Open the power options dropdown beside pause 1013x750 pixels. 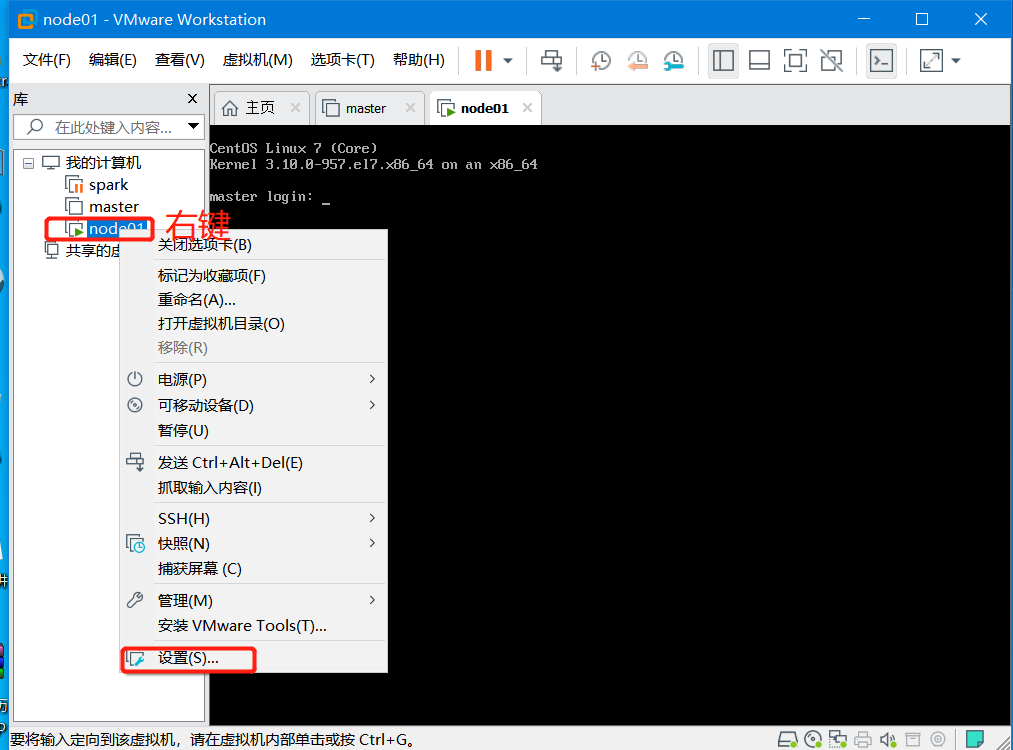[x=508, y=61]
